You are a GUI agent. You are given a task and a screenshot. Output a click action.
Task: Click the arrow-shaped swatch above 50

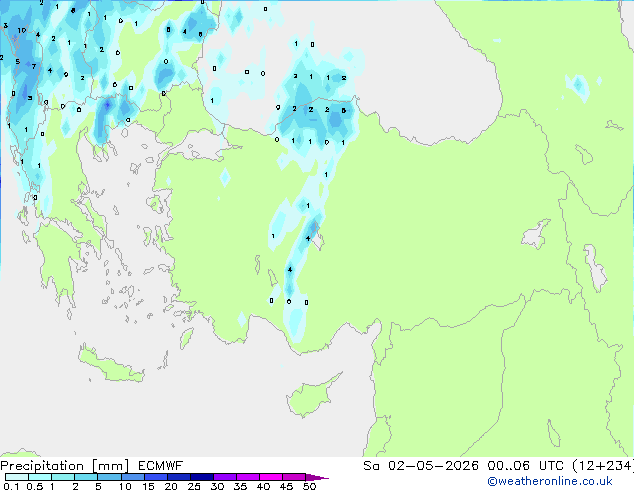click(317, 477)
